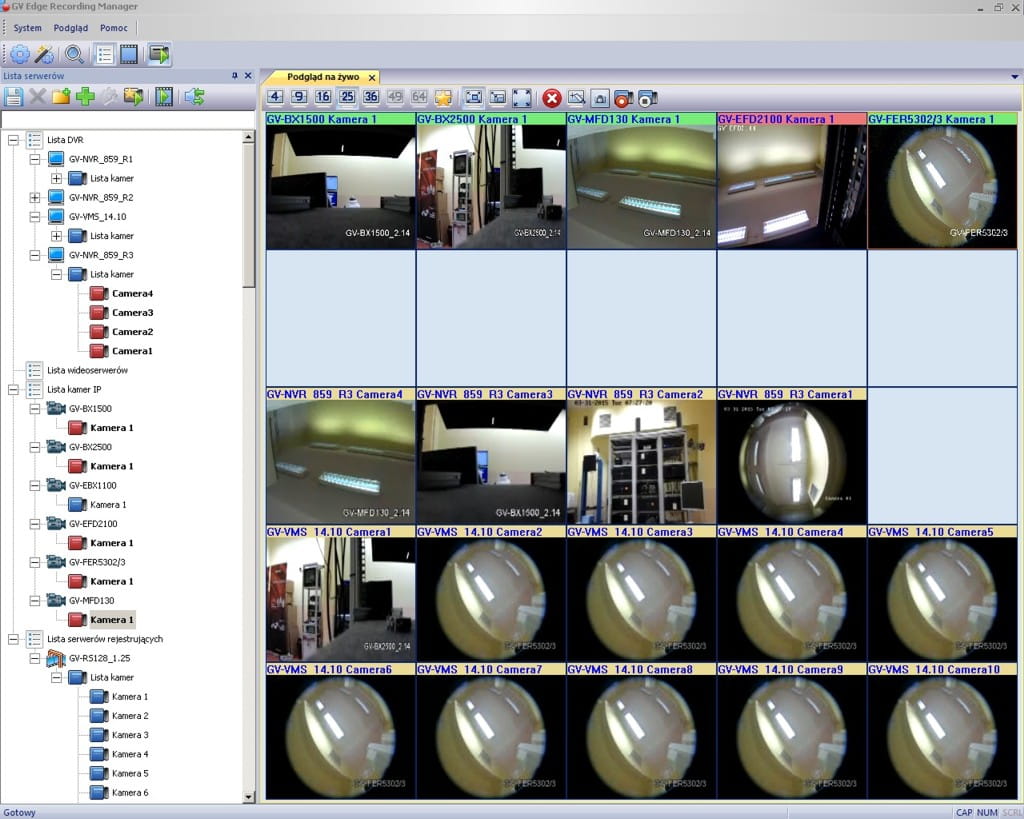
Task: Select the GV-EFD2100 Kamera 1 video tile
Action: click(791, 185)
